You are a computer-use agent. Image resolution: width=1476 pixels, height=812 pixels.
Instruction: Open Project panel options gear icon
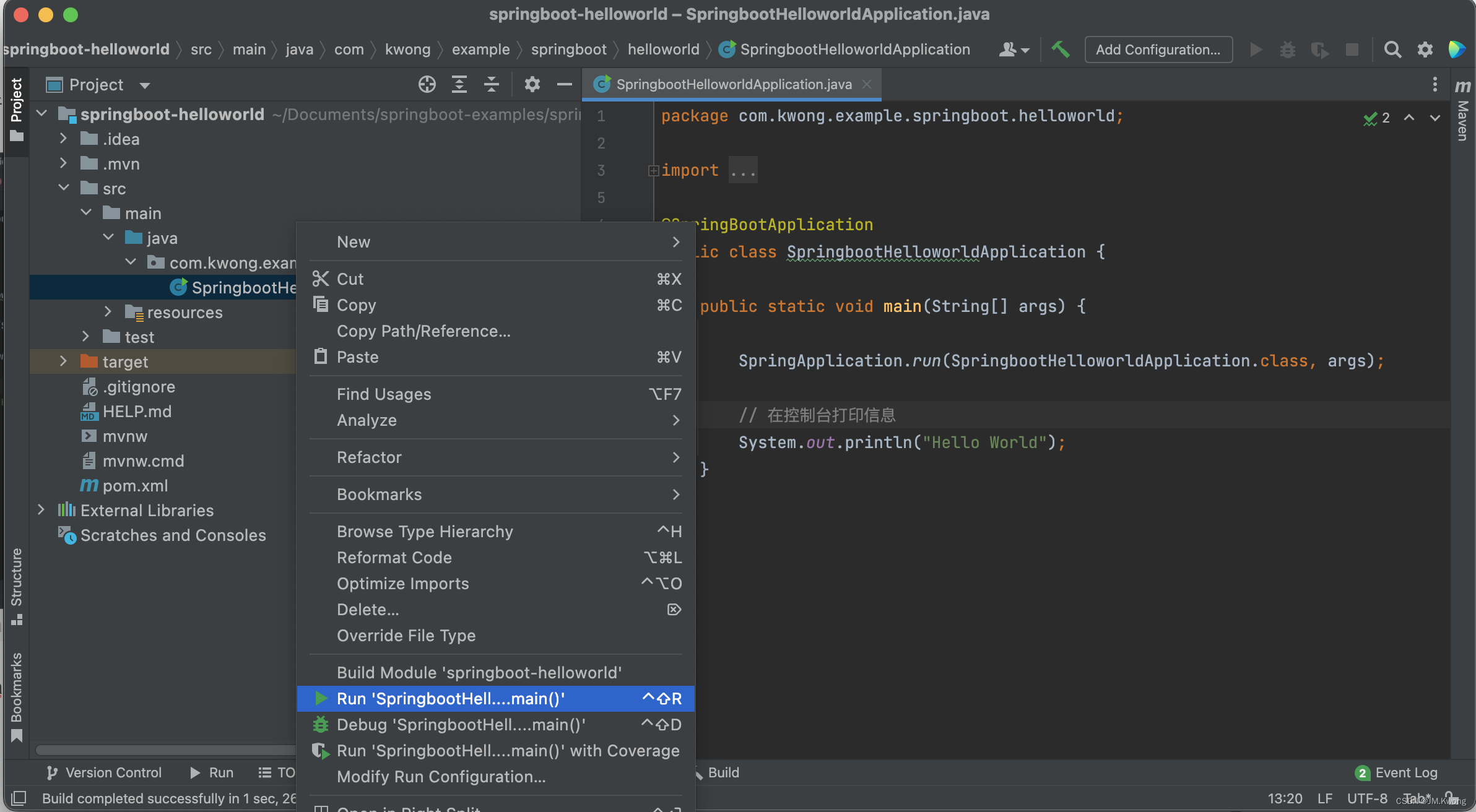tap(532, 84)
